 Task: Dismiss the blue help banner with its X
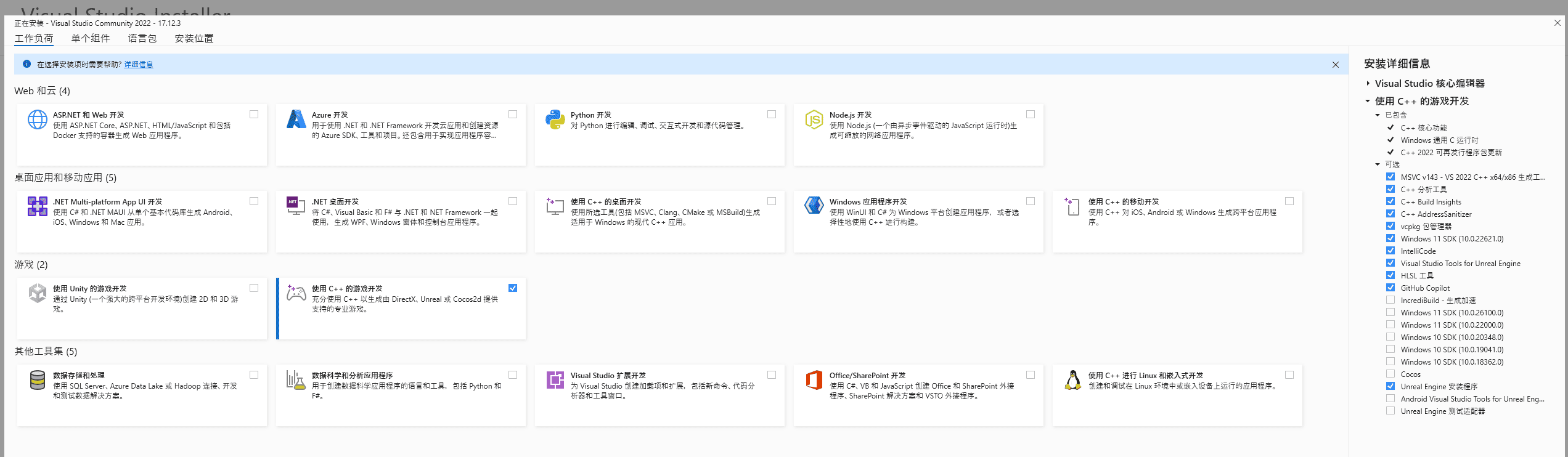click(1336, 65)
